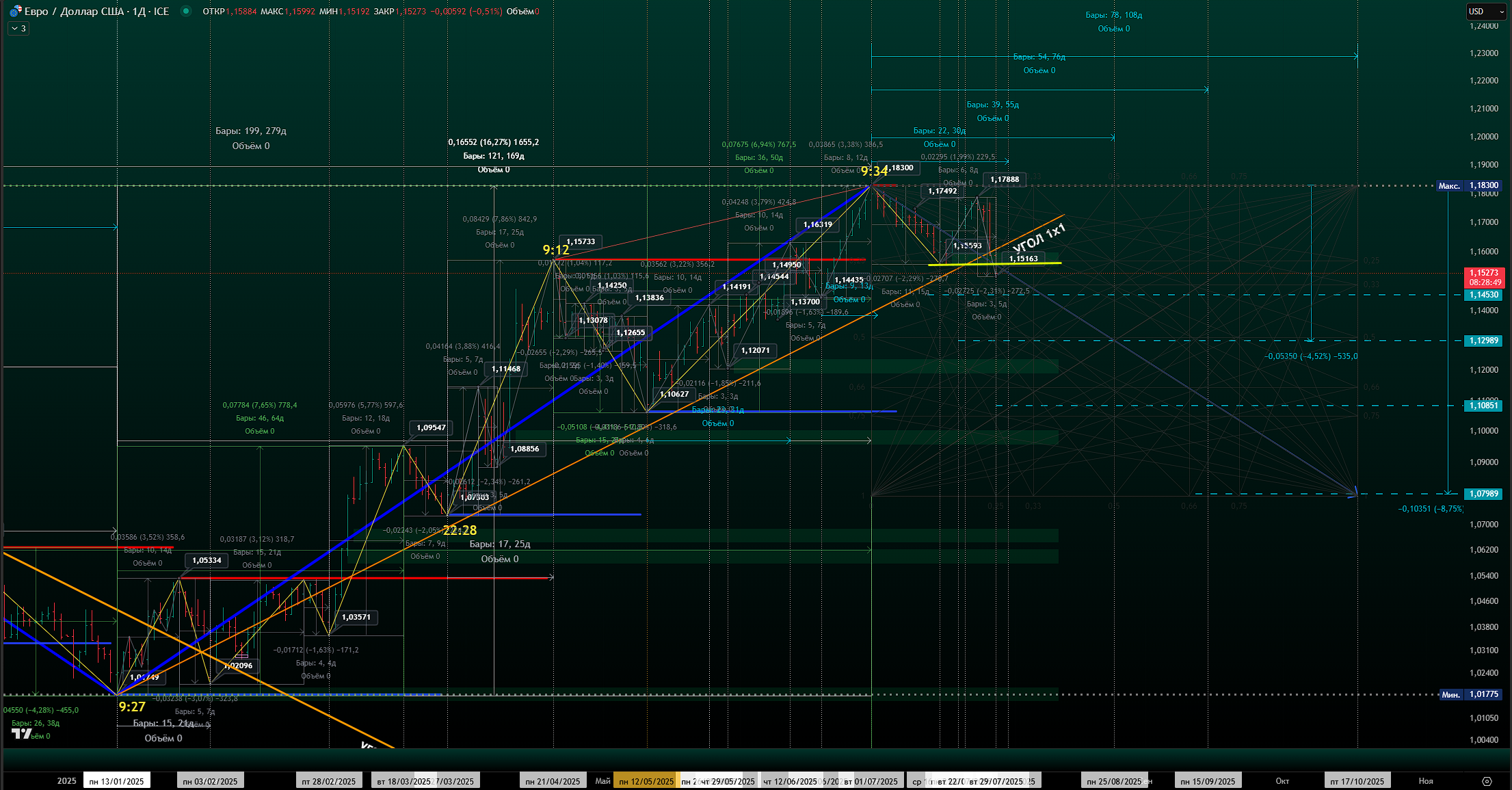Select the 1,14950 price callout
The width and height of the screenshot is (1512, 790).
point(786,265)
